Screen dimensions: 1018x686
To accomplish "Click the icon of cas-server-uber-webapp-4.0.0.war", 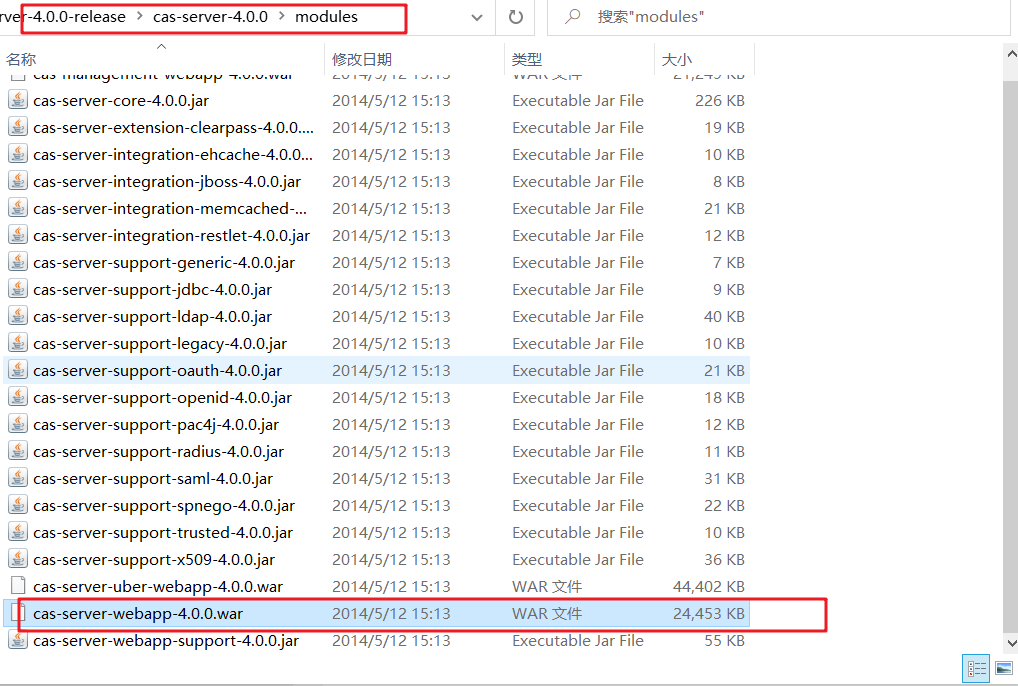I will pos(19,586).
